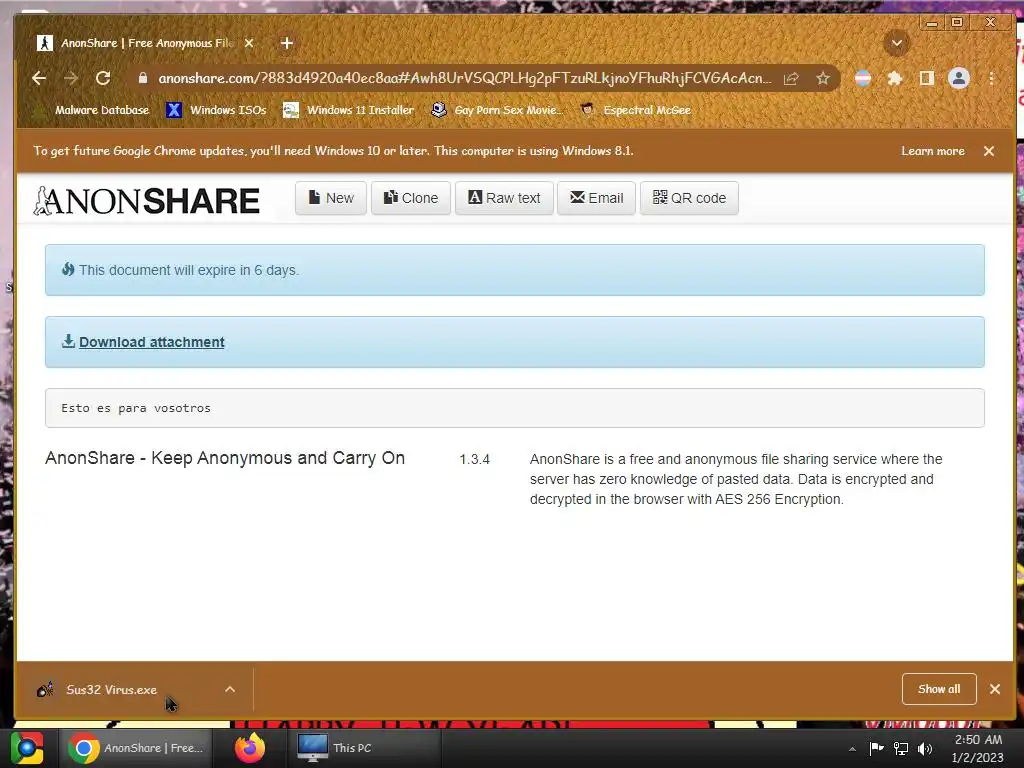Select the AnonShare browser tab
Viewport: 1024px width, 768px height.
pyautogui.click(x=144, y=43)
